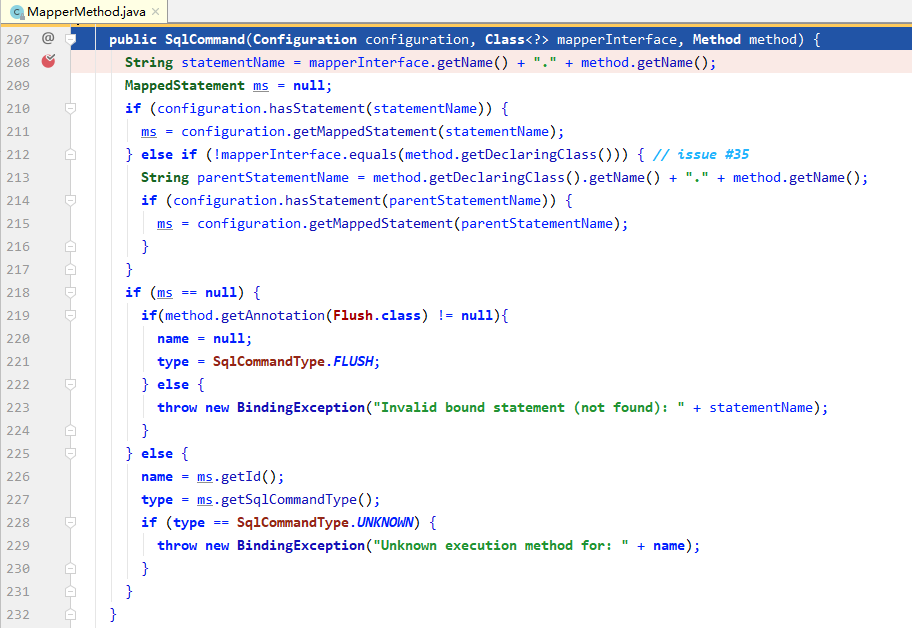This screenshot has height=628, width=912.
Task: Click 'hasStatement' call on line 210
Action: click(x=316, y=108)
